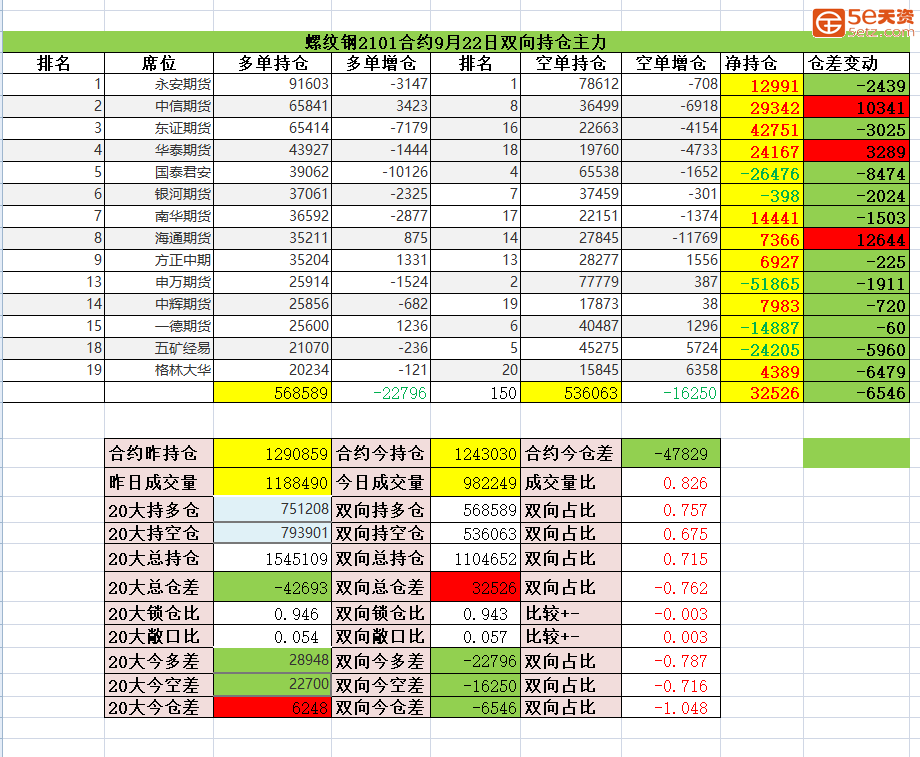This screenshot has width=920, height=757.
Task: Click the value 1243030
Action: 476,453
